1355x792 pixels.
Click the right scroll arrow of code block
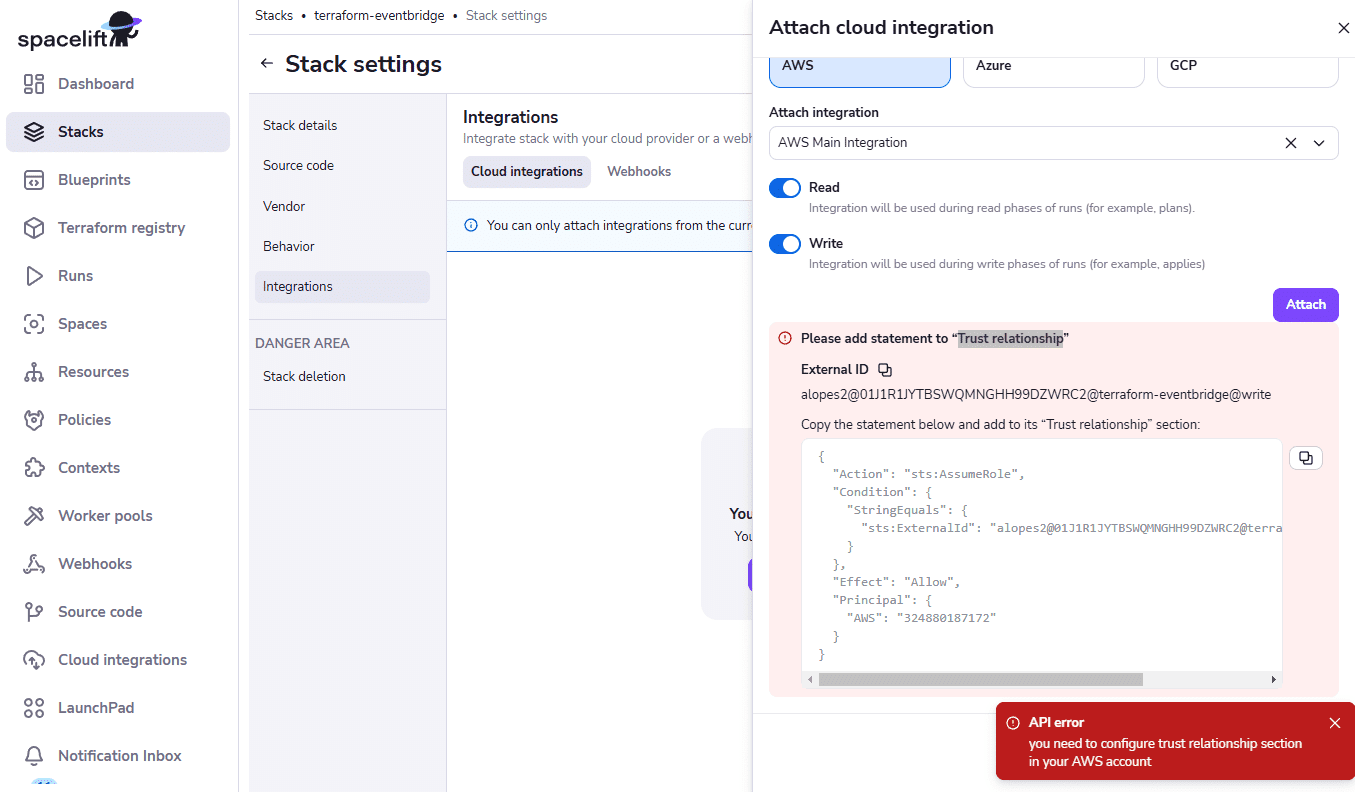(1274, 680)
